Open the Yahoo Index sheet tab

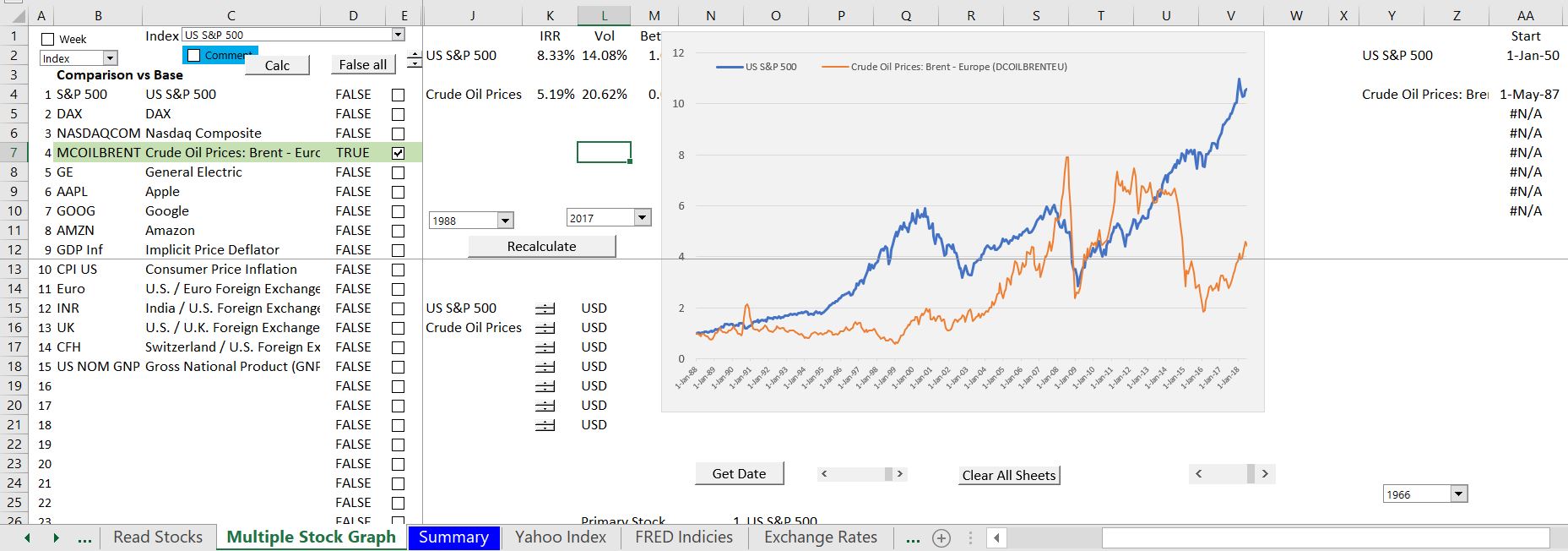click(x=561, y=537)
